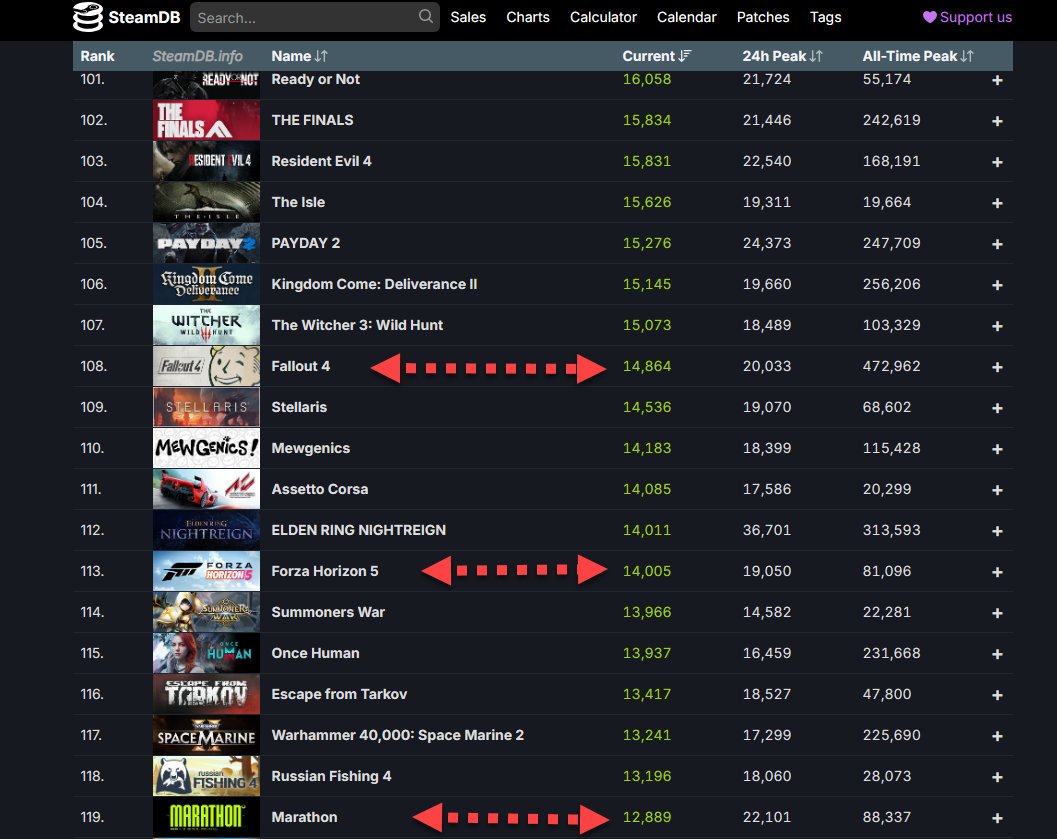The width and height of the screenshot is (1057, 839).
Task: Click plus icon for Marathon
Action: click(997, 818)
